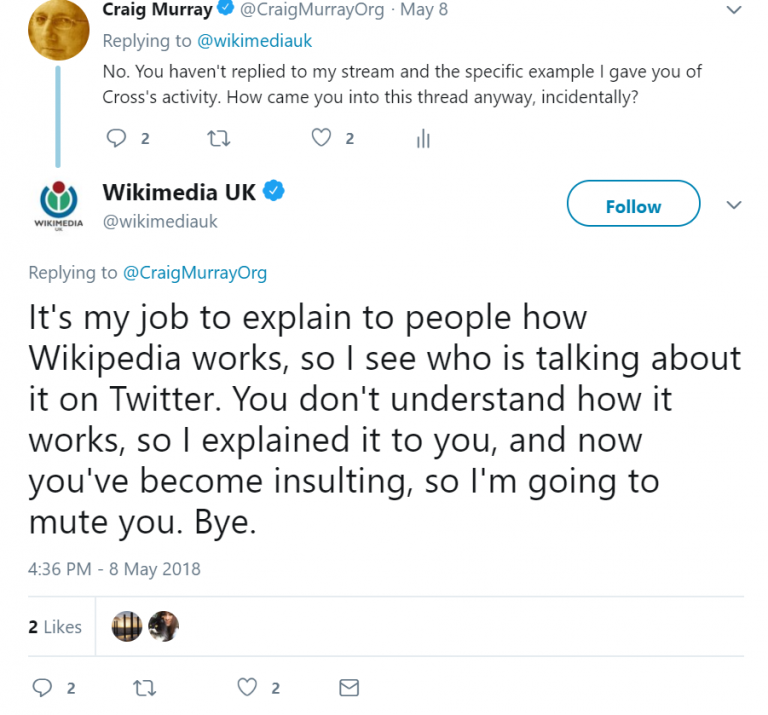Open more-options chevron beside Follow button
Screen dimensions: 768x715
coord(734,205)
